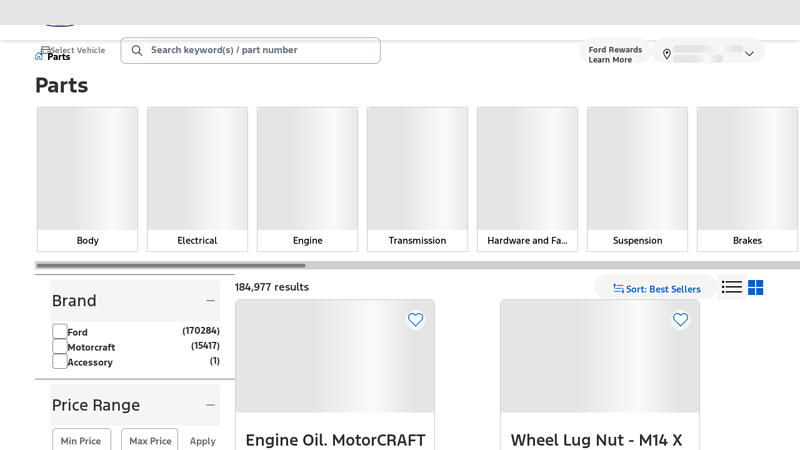Check the Ford brand filter

coord(60,331)
